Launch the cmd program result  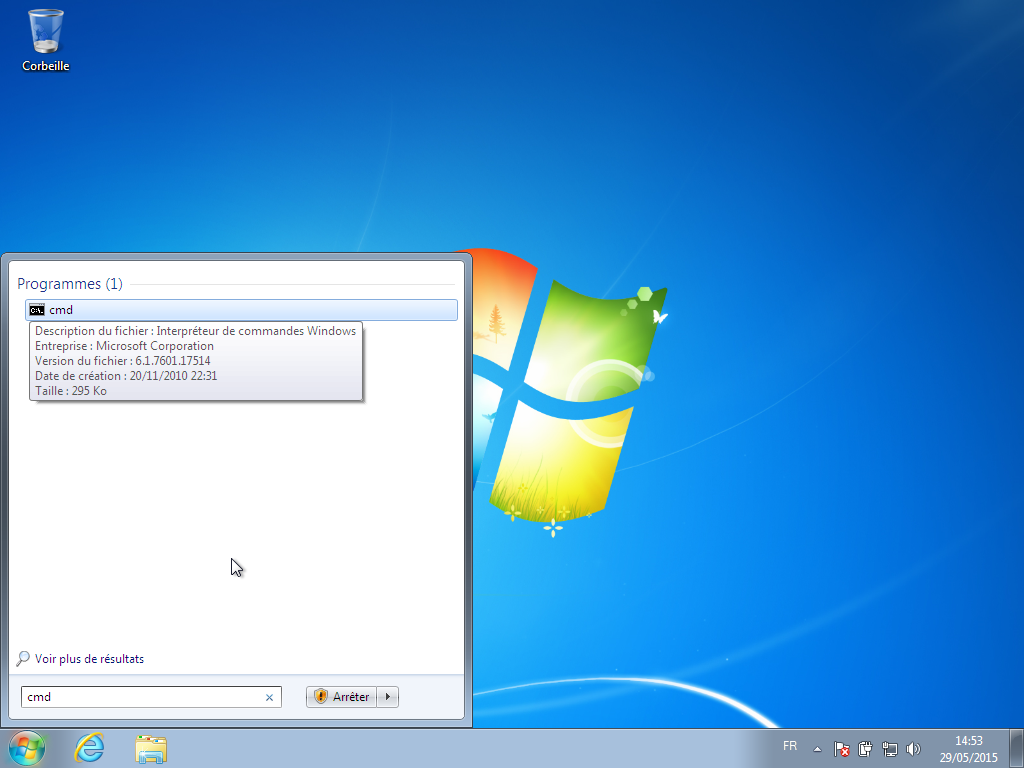[241, 310]
